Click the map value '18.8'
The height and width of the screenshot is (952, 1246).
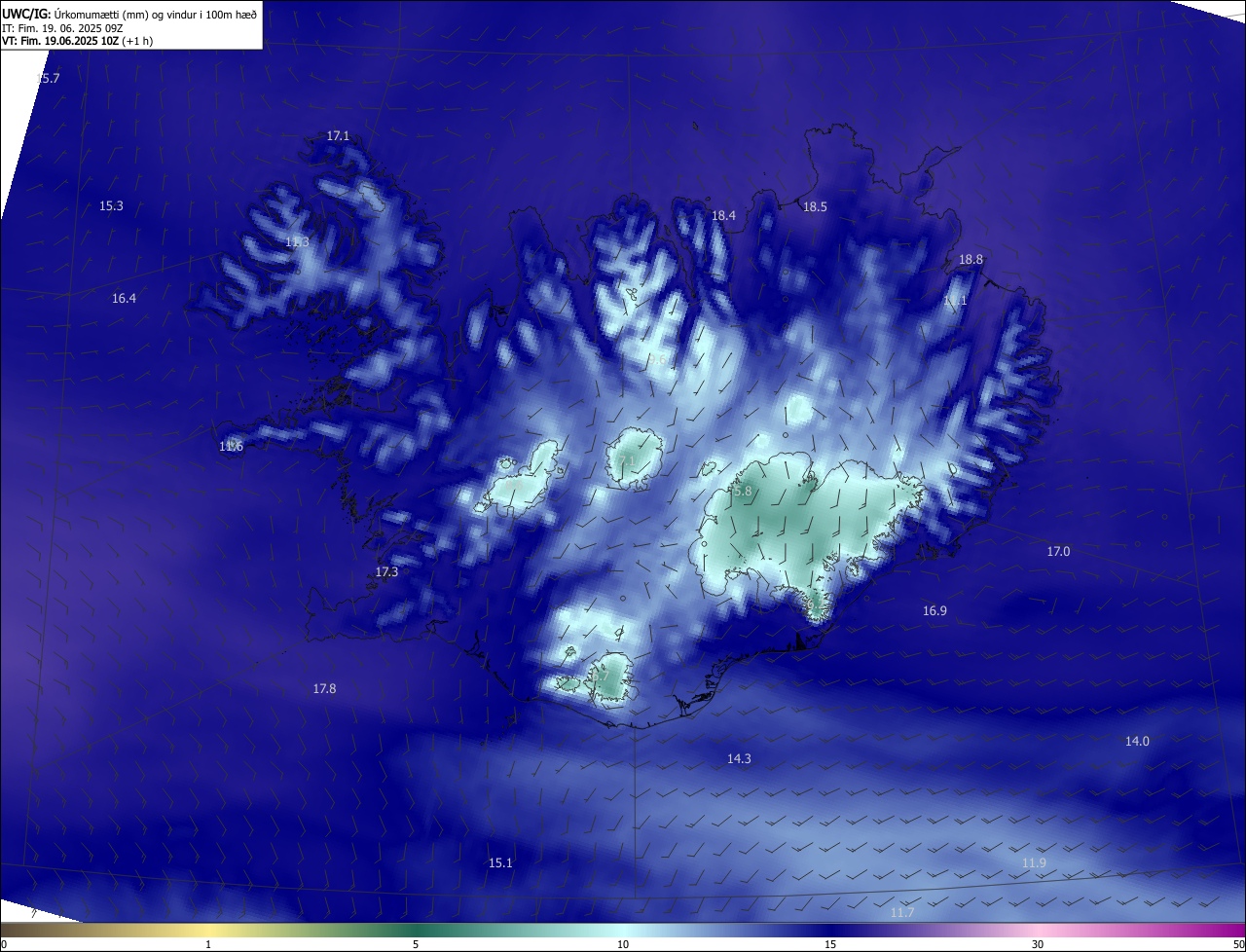(x=971, y=260)
